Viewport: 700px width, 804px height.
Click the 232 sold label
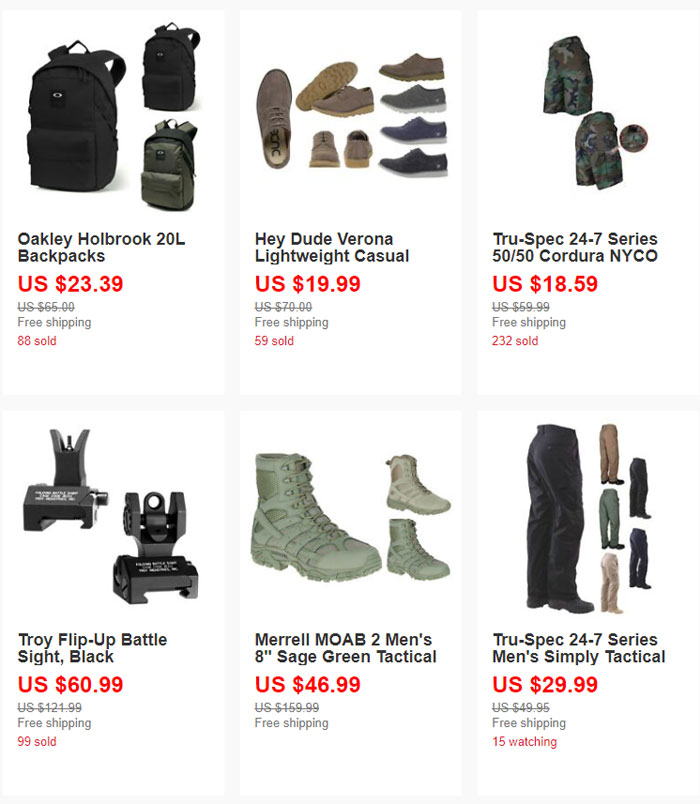pos(515,341)
